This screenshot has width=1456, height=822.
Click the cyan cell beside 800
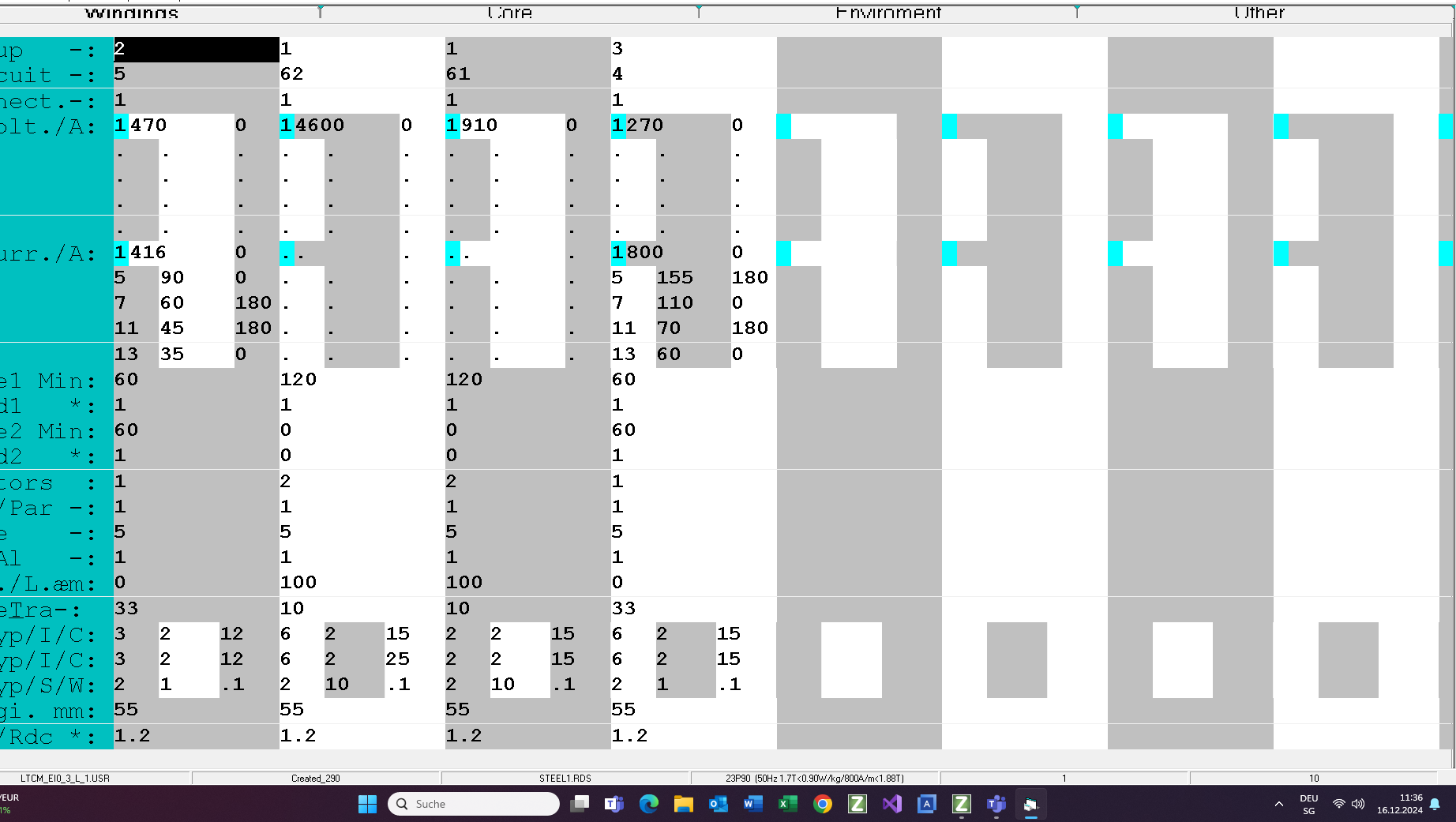(x=619, y=253)
